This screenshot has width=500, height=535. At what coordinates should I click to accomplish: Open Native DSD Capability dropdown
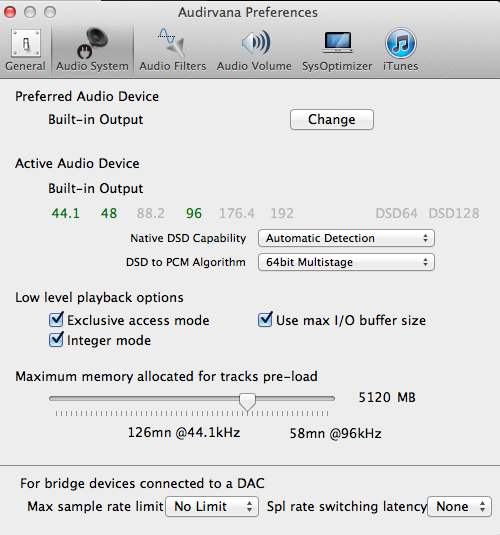click(346, 238)
